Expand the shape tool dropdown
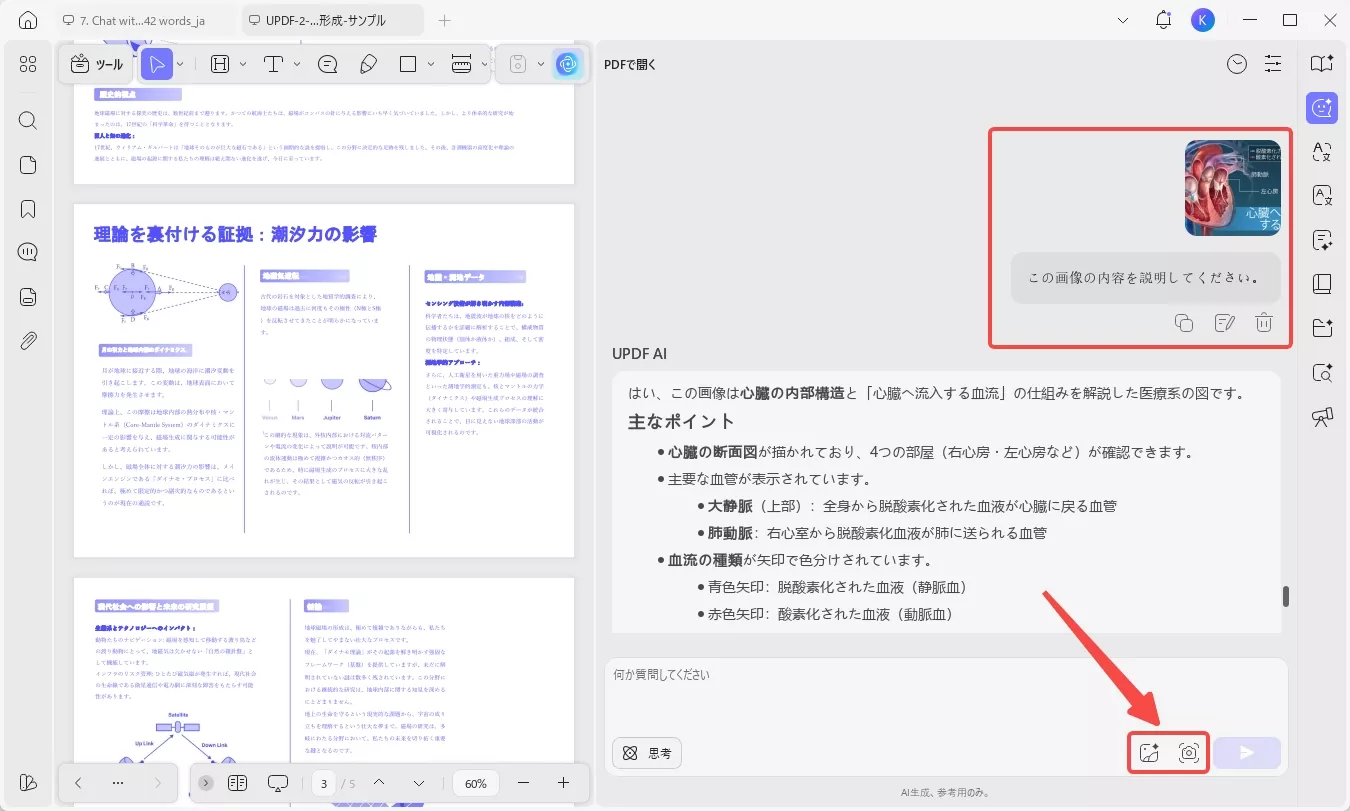Viewport: 1350px width, 811px height. click(x=431, y=64)
